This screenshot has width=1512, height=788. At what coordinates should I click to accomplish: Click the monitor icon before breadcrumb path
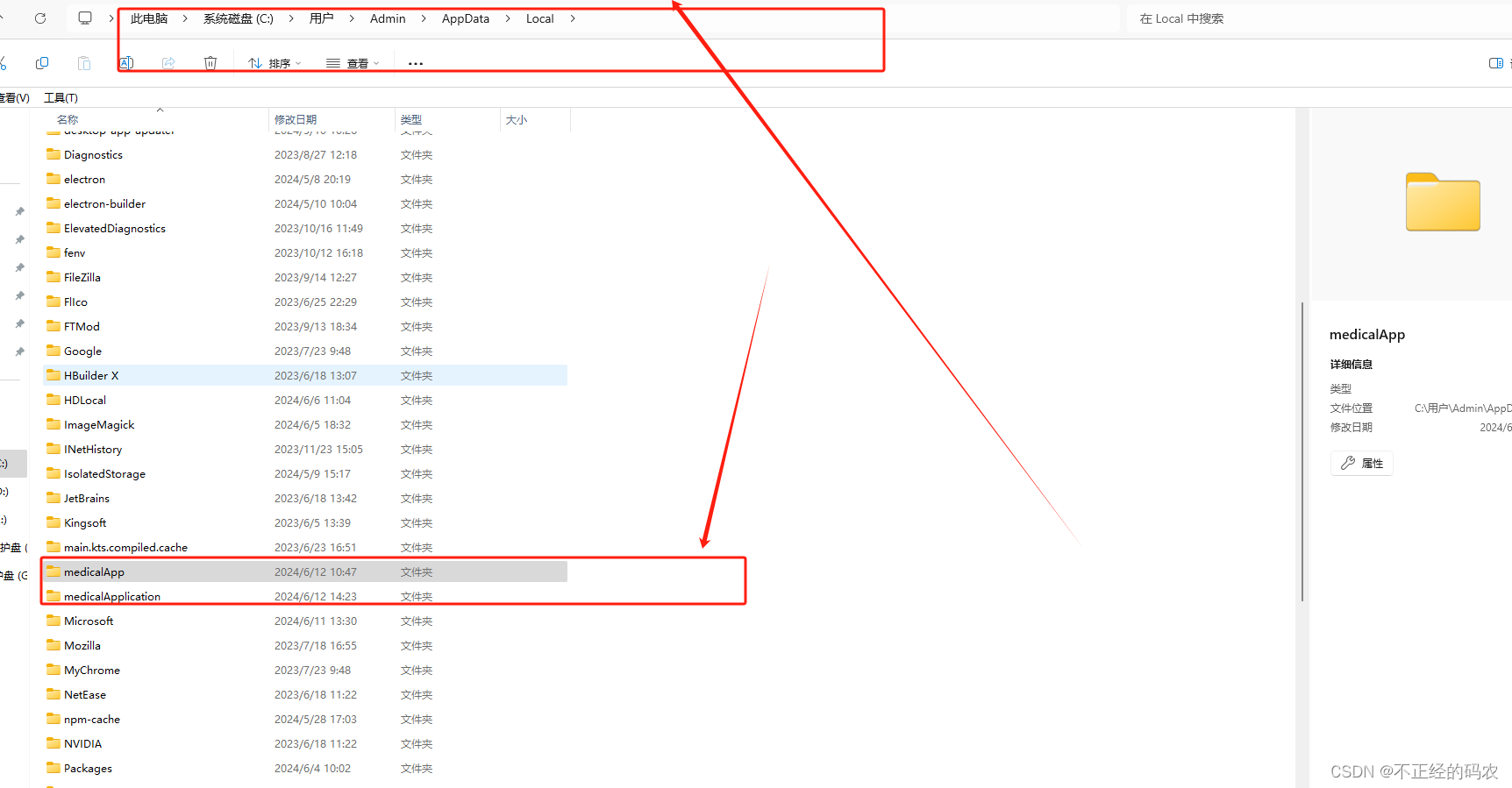[x=85, y=18]
